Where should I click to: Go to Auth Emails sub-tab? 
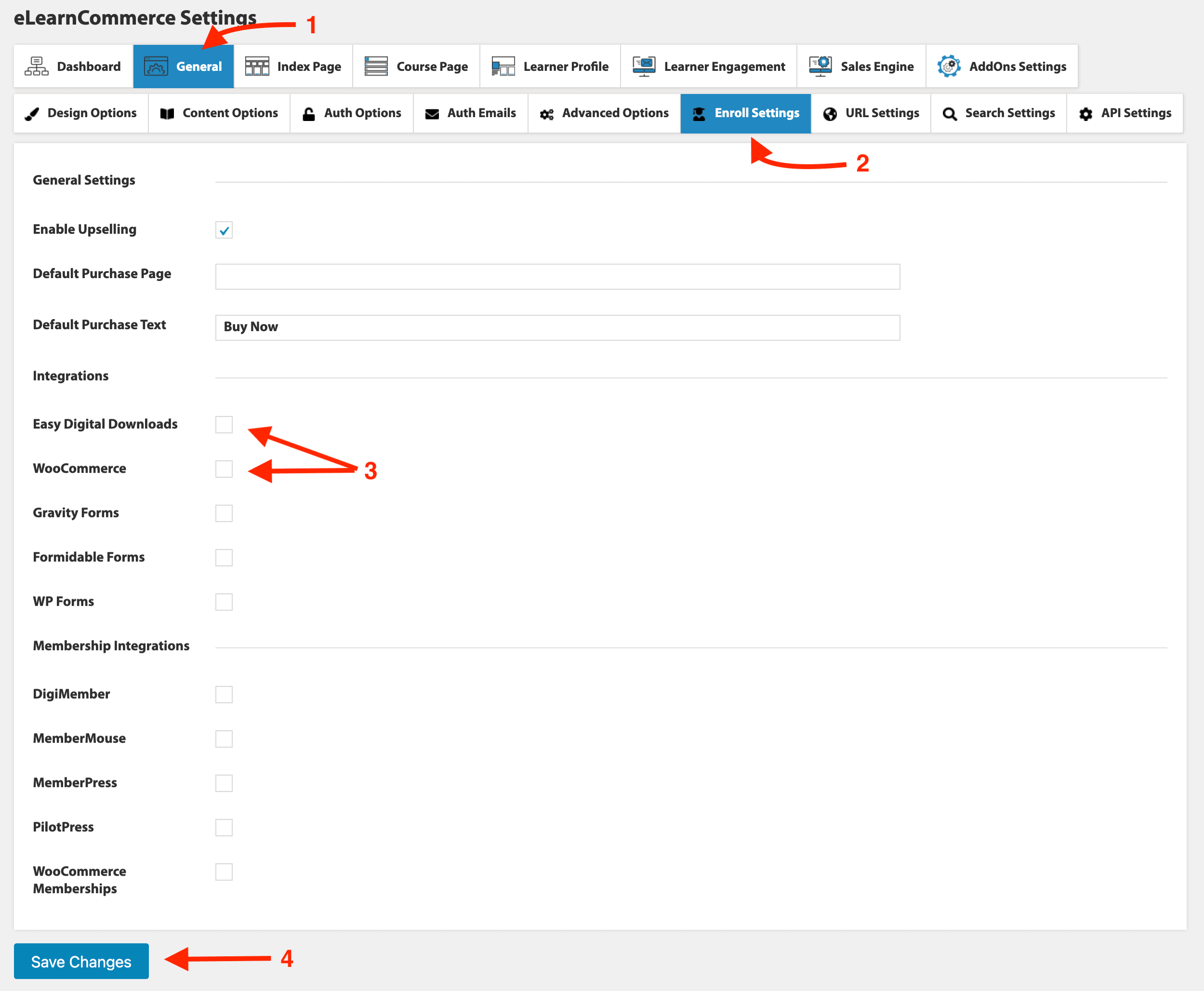click(x=471, y=114)
